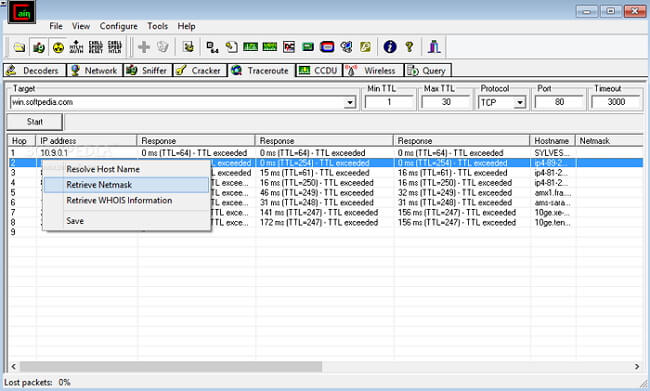Expand the Protocol TCP dropdown
The image size is (650, 391).
520,102
